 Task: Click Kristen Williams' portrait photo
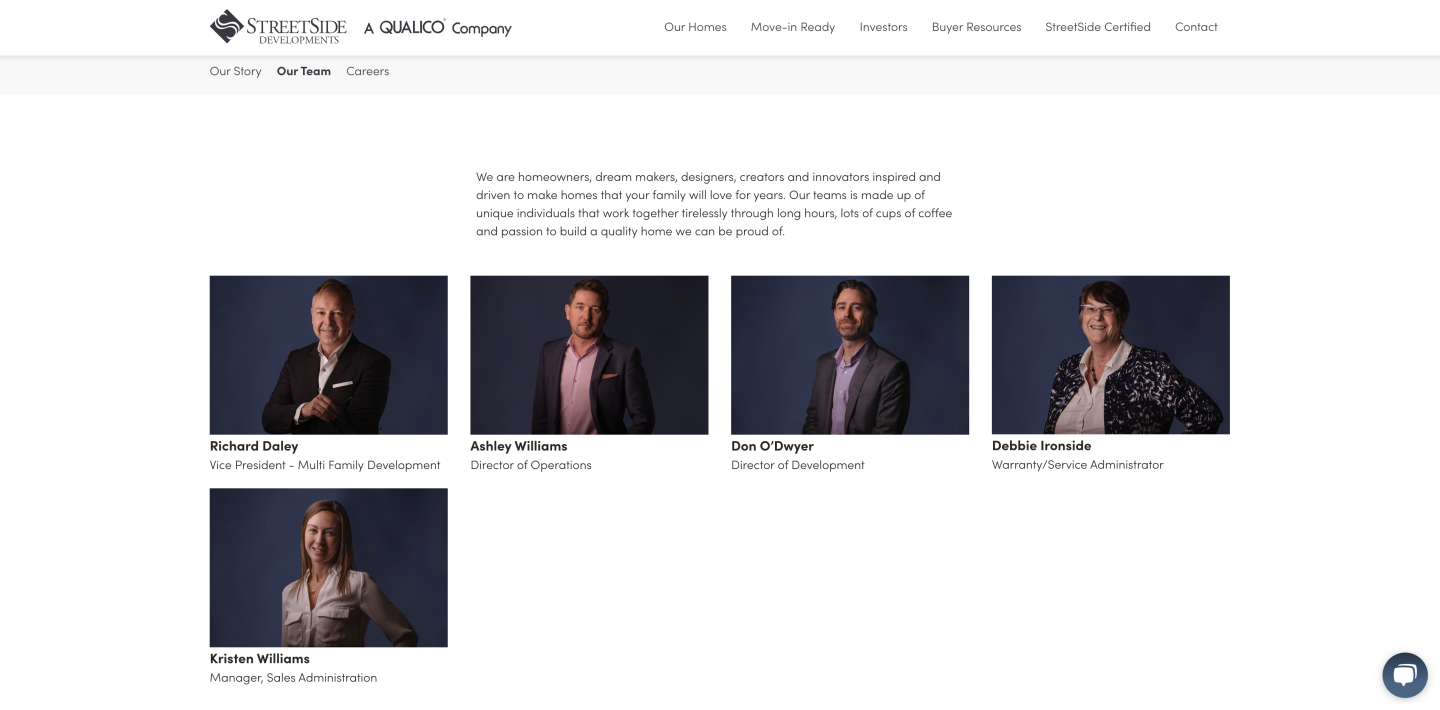click(x=329, y=568)
